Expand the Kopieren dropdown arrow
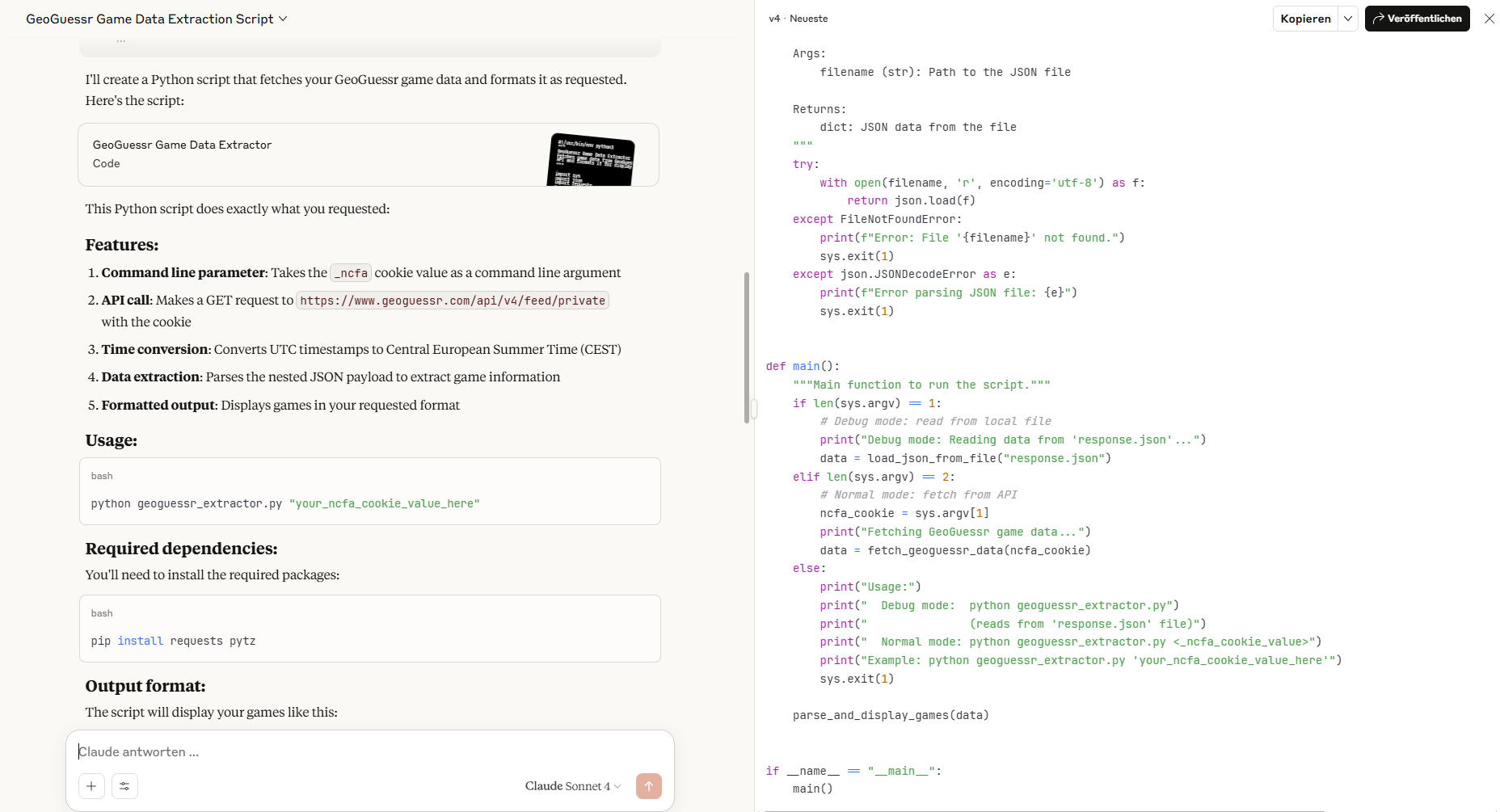1500x812 pixels. [1348, 19]
